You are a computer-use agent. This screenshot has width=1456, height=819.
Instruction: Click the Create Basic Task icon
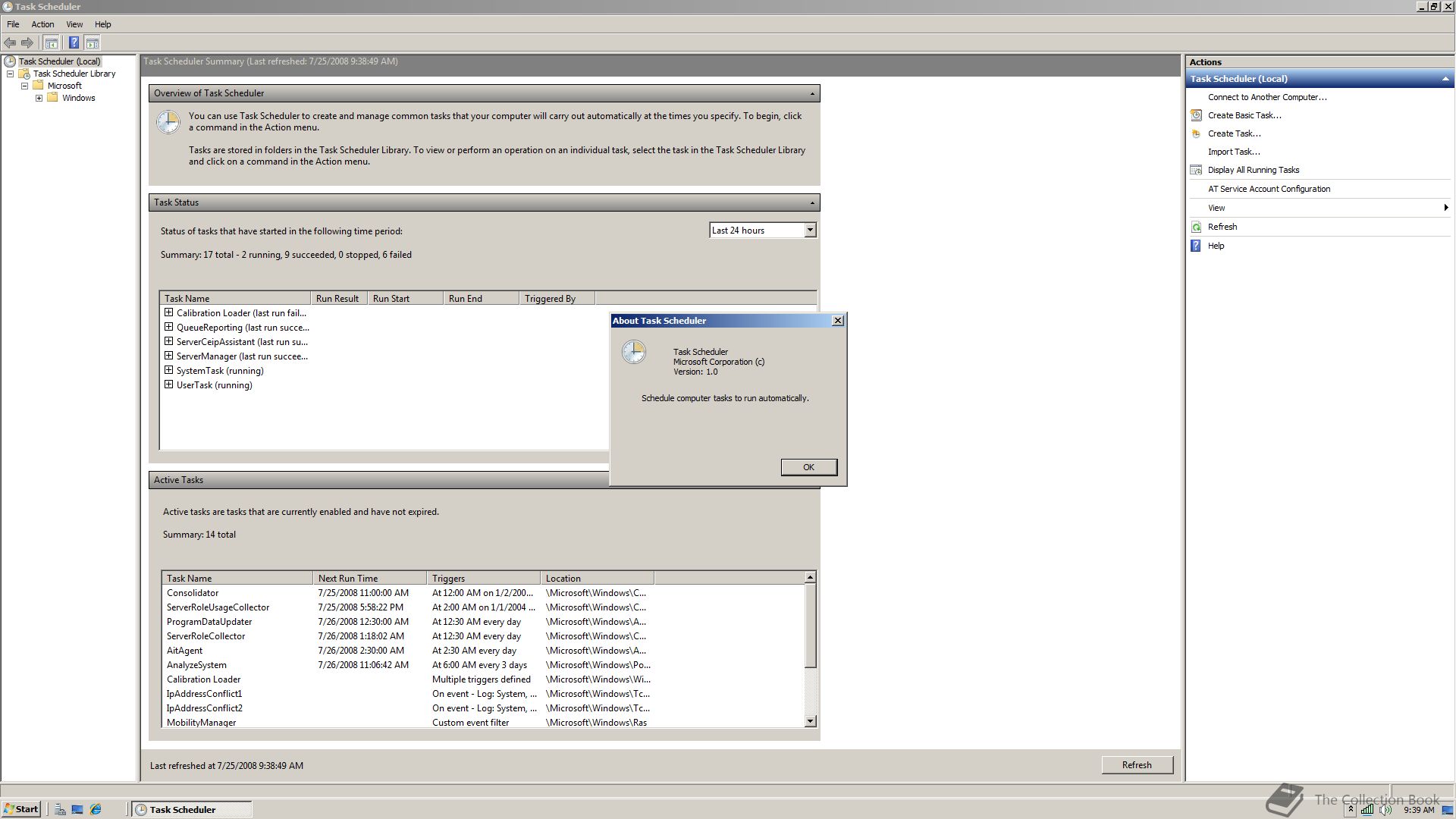pyautogui.click(x=1196, y=115)
